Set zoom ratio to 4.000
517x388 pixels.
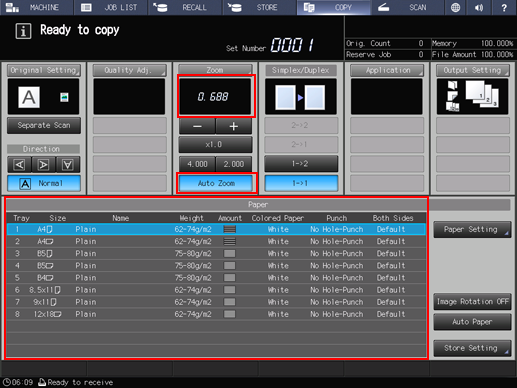197,164
